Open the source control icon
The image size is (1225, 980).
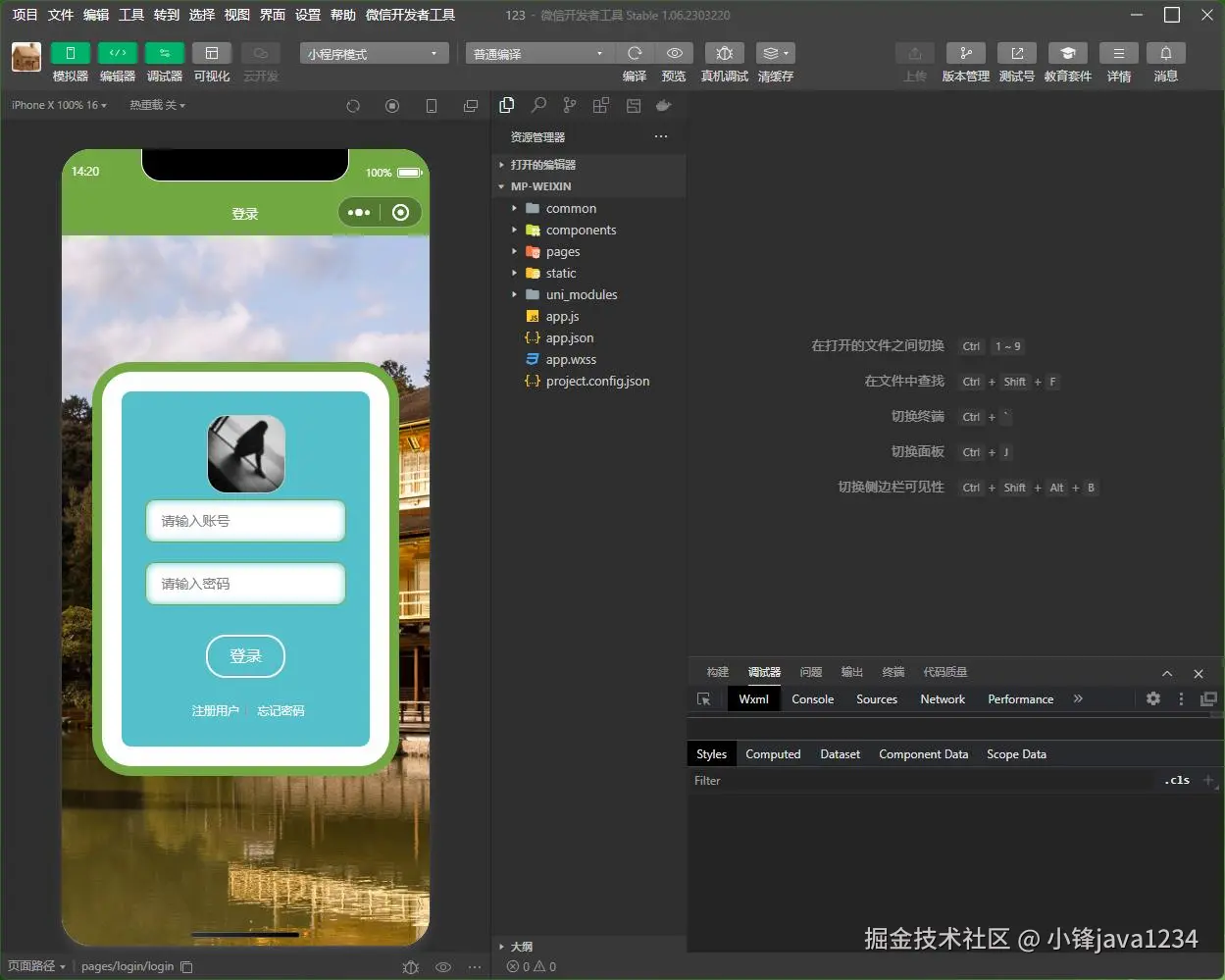(570, 106)
